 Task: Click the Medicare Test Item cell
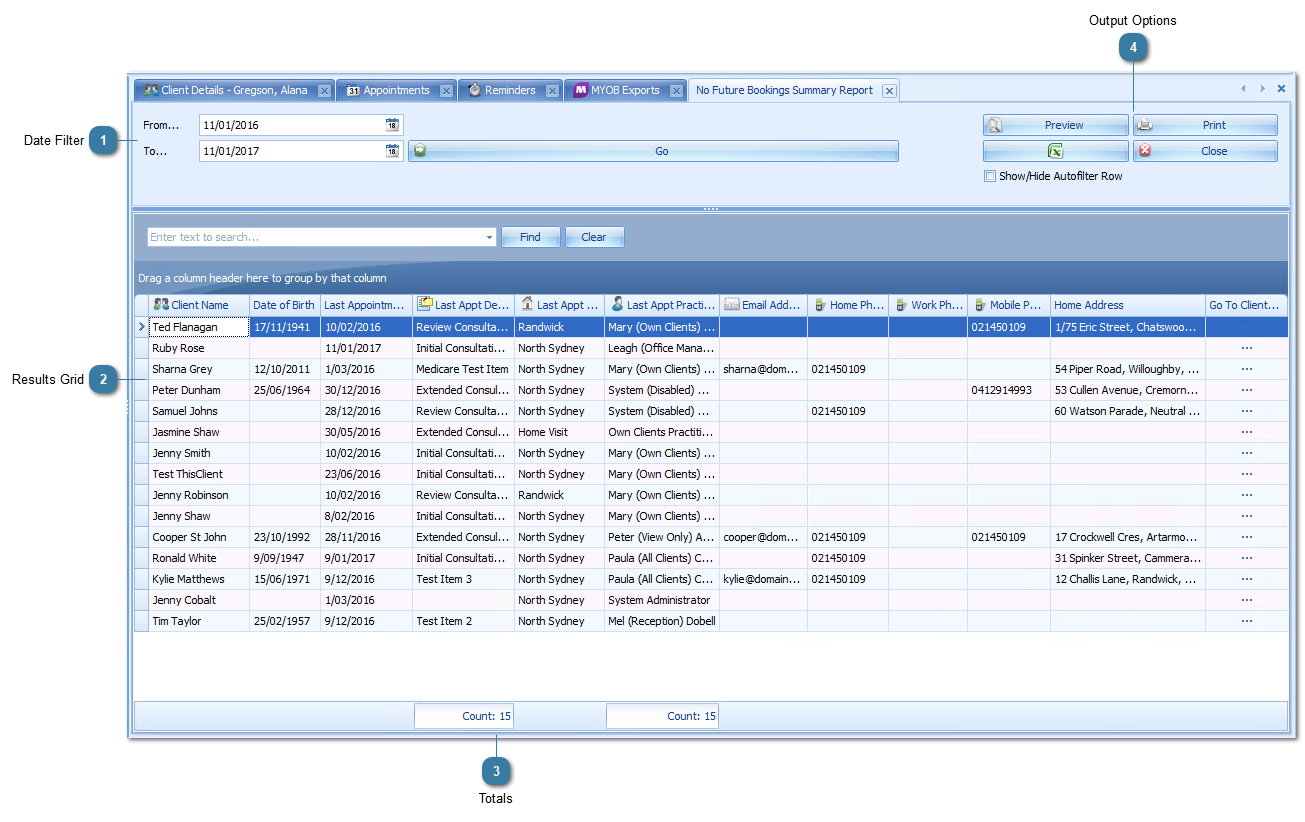(463, 369)
